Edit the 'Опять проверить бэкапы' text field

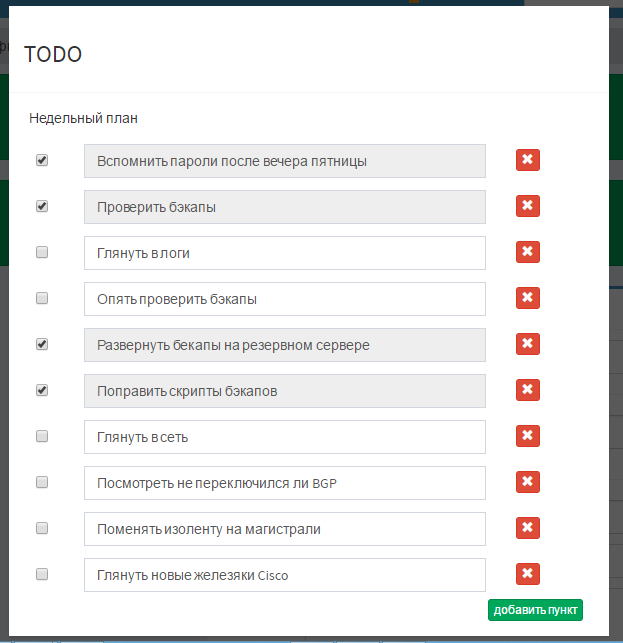285,299
